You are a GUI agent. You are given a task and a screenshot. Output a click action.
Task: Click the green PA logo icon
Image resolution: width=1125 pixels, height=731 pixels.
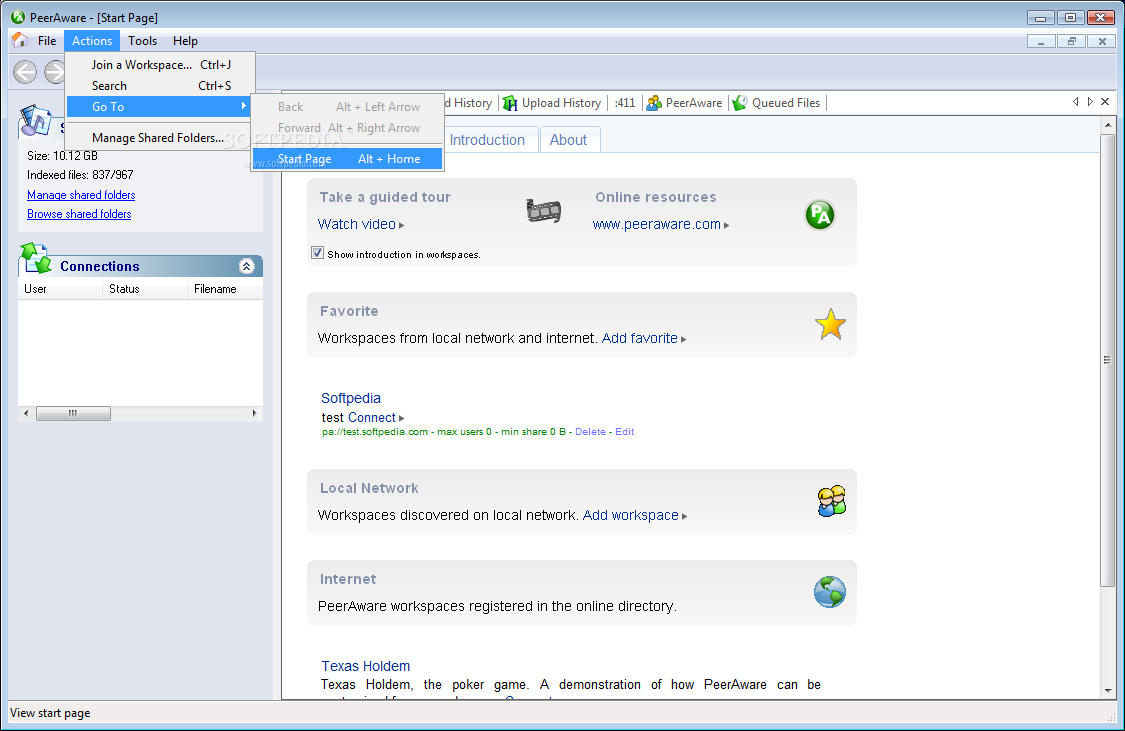point(819,214)
